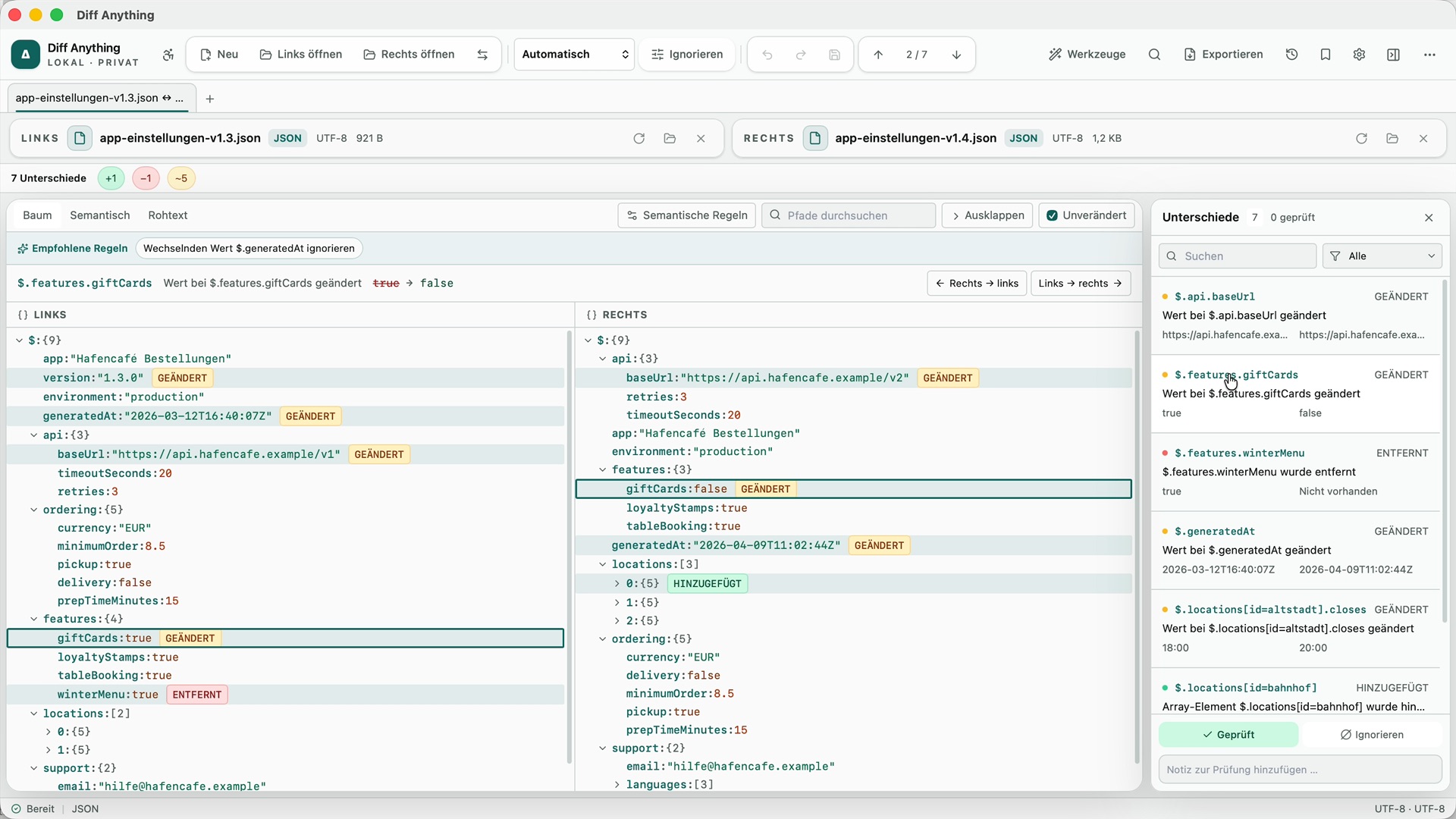Screen dimensions: 1456x819
Task: Open the Werkzeuge tools menu
Action: click(1087, 55)
